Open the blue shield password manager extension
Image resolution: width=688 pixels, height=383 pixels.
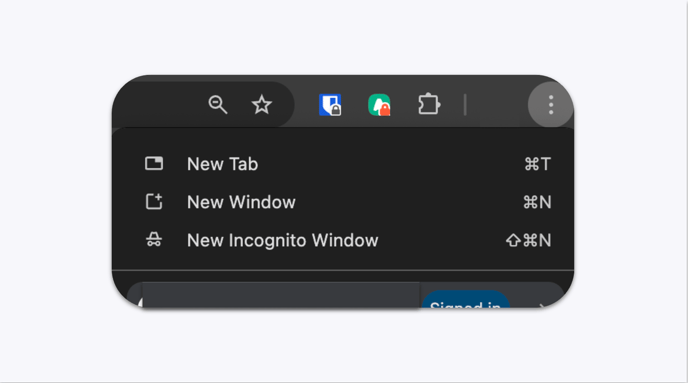click(x=330, y=105)
